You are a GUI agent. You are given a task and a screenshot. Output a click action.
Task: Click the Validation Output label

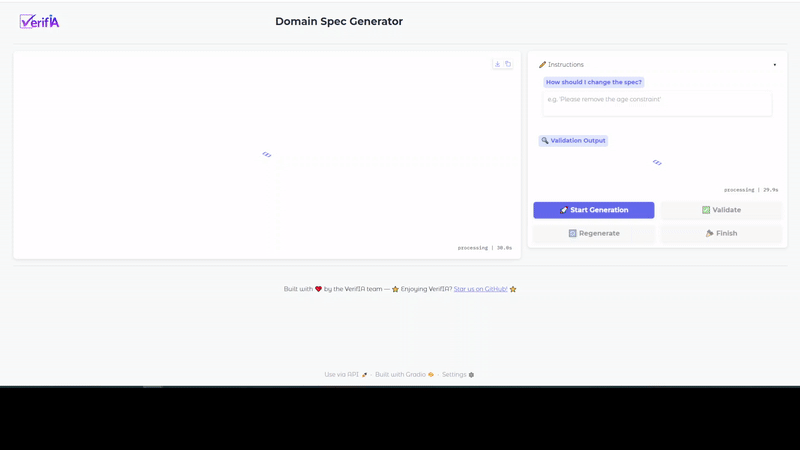(573, 140)
